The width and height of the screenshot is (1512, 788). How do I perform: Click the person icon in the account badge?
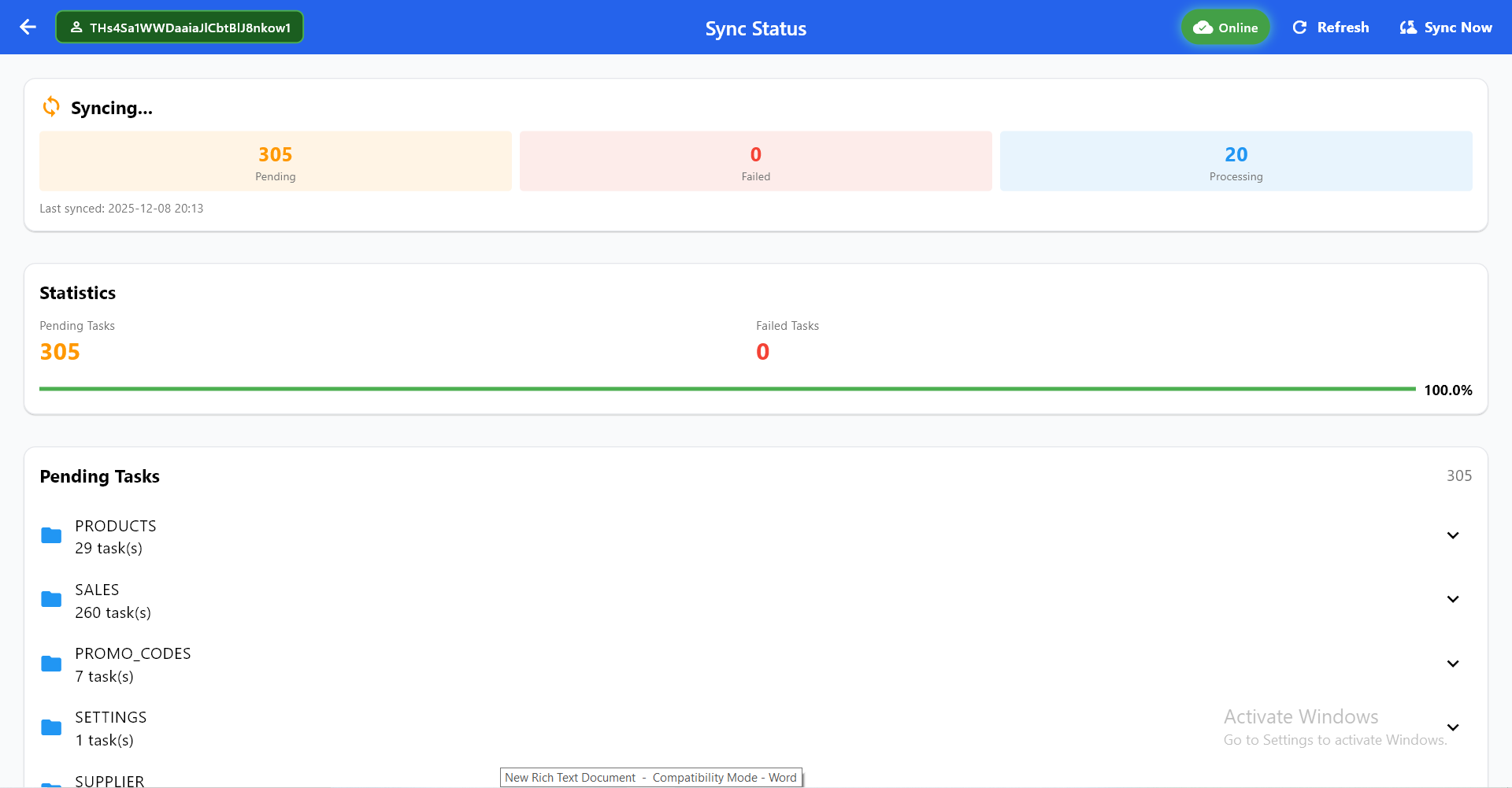click(x=76, y=27)
